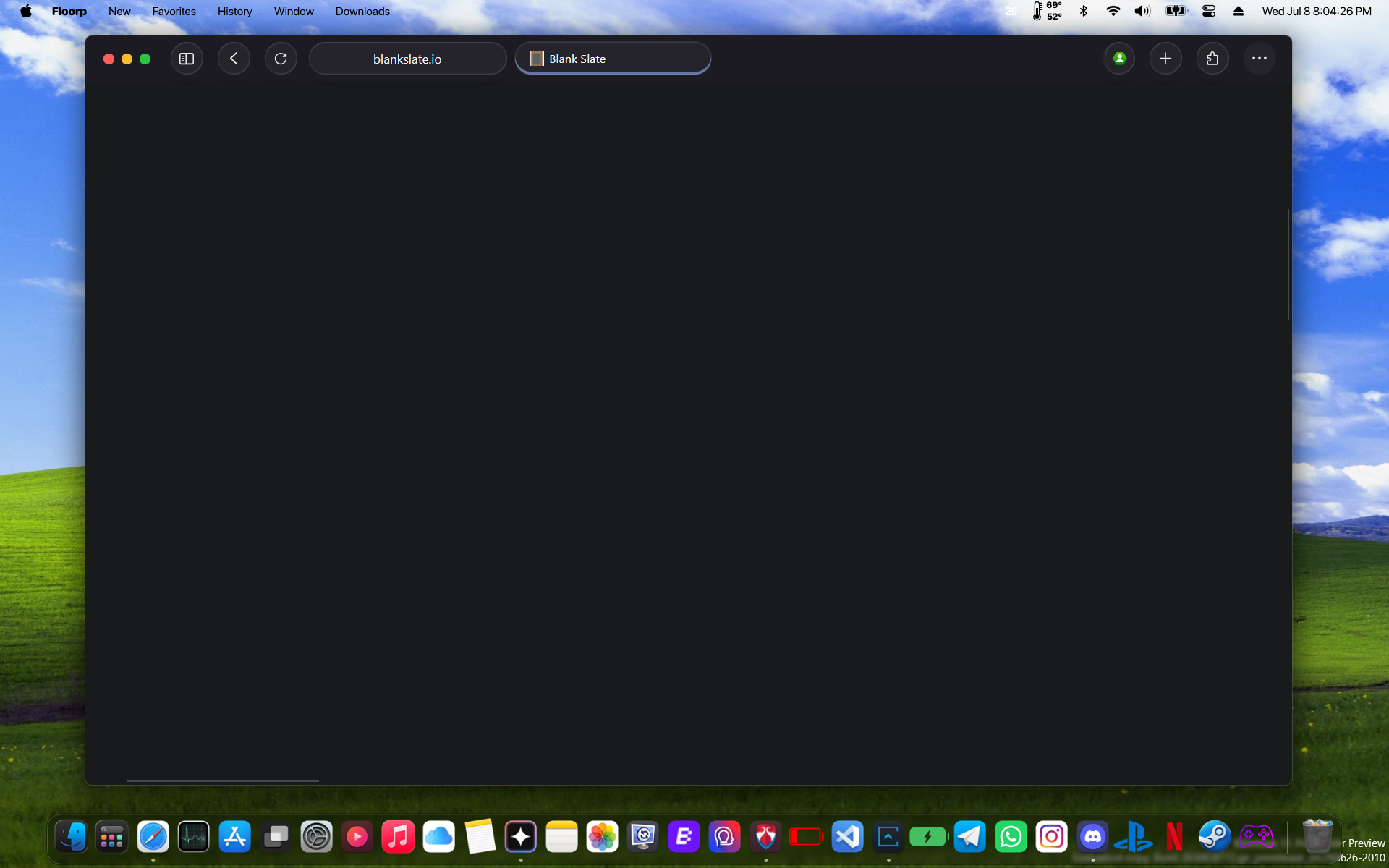Screen dimensions: 1389x868
Task: Open Launchpad from the Dock
Action: pyautogui.click(x=111, y=837)
